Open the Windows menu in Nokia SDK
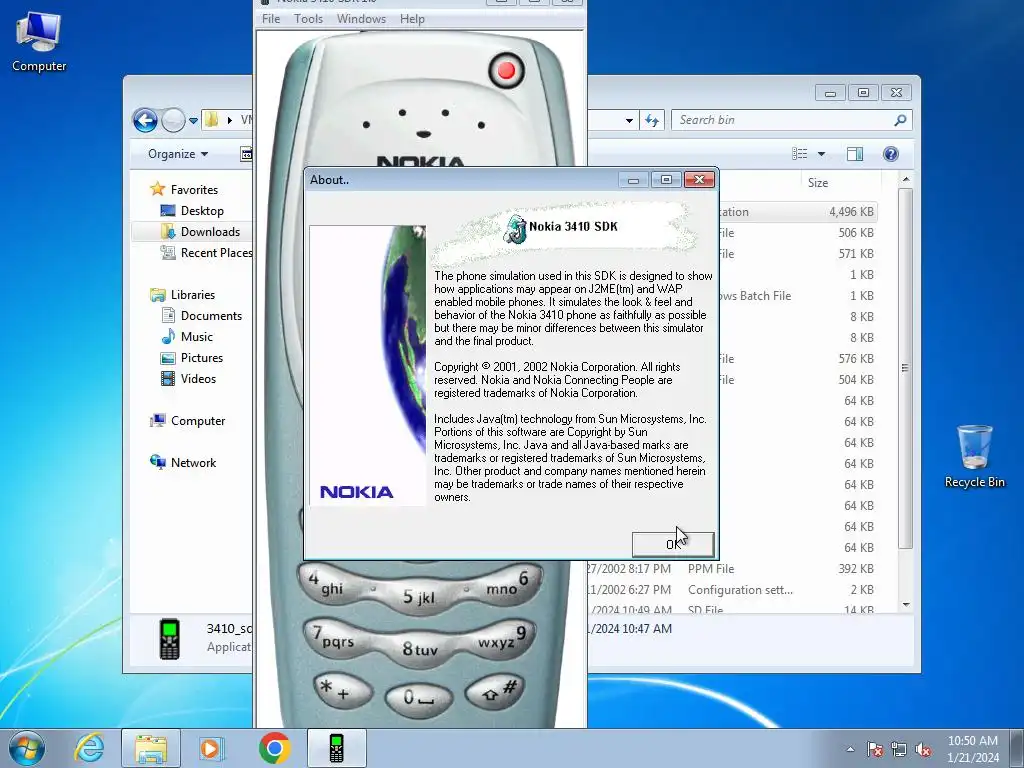1024x768 pixels. pyautogui.click(x=361, y=19)
